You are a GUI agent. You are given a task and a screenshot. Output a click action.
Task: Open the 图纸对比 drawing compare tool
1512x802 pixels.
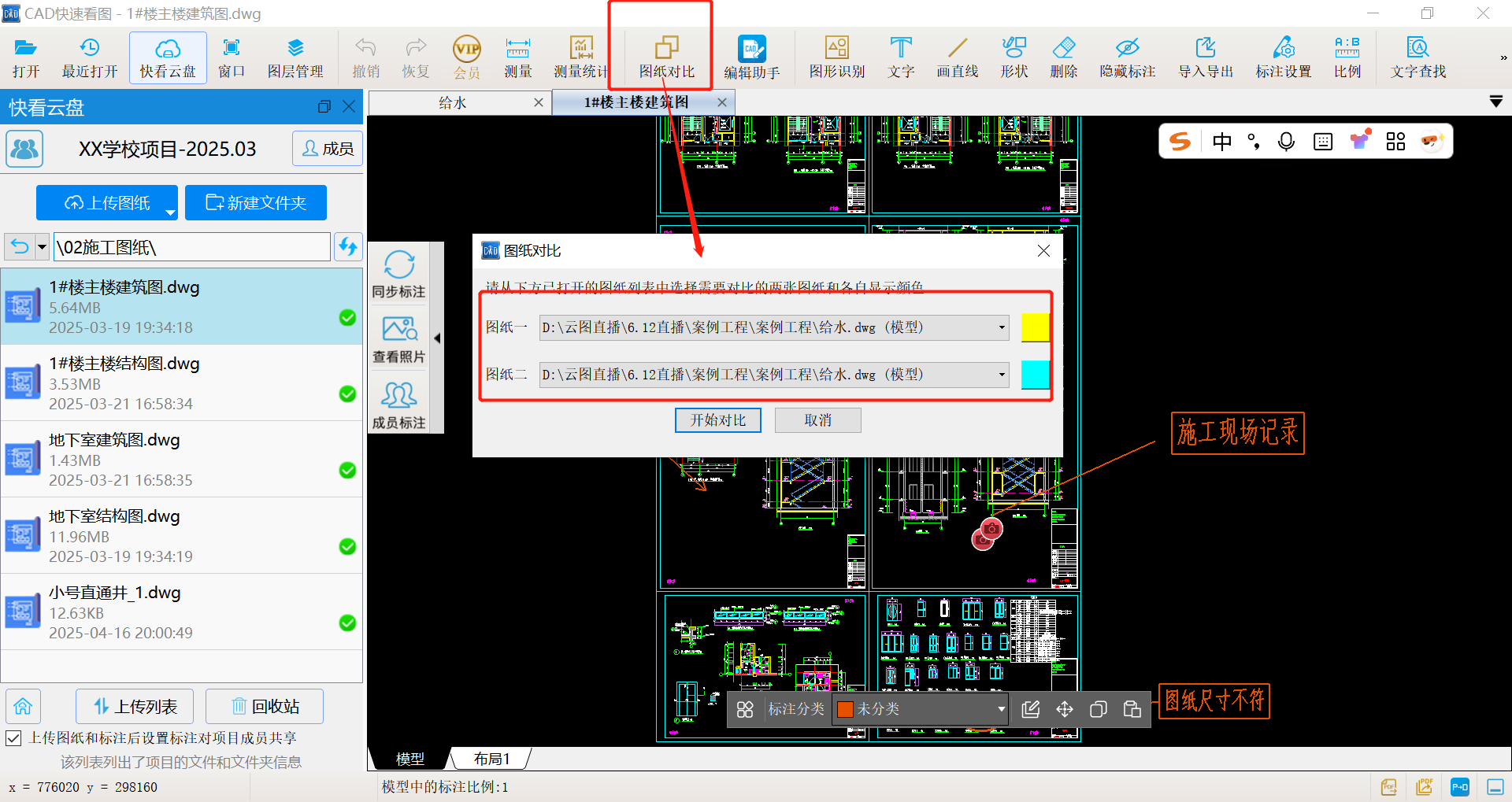coord(666,57)
